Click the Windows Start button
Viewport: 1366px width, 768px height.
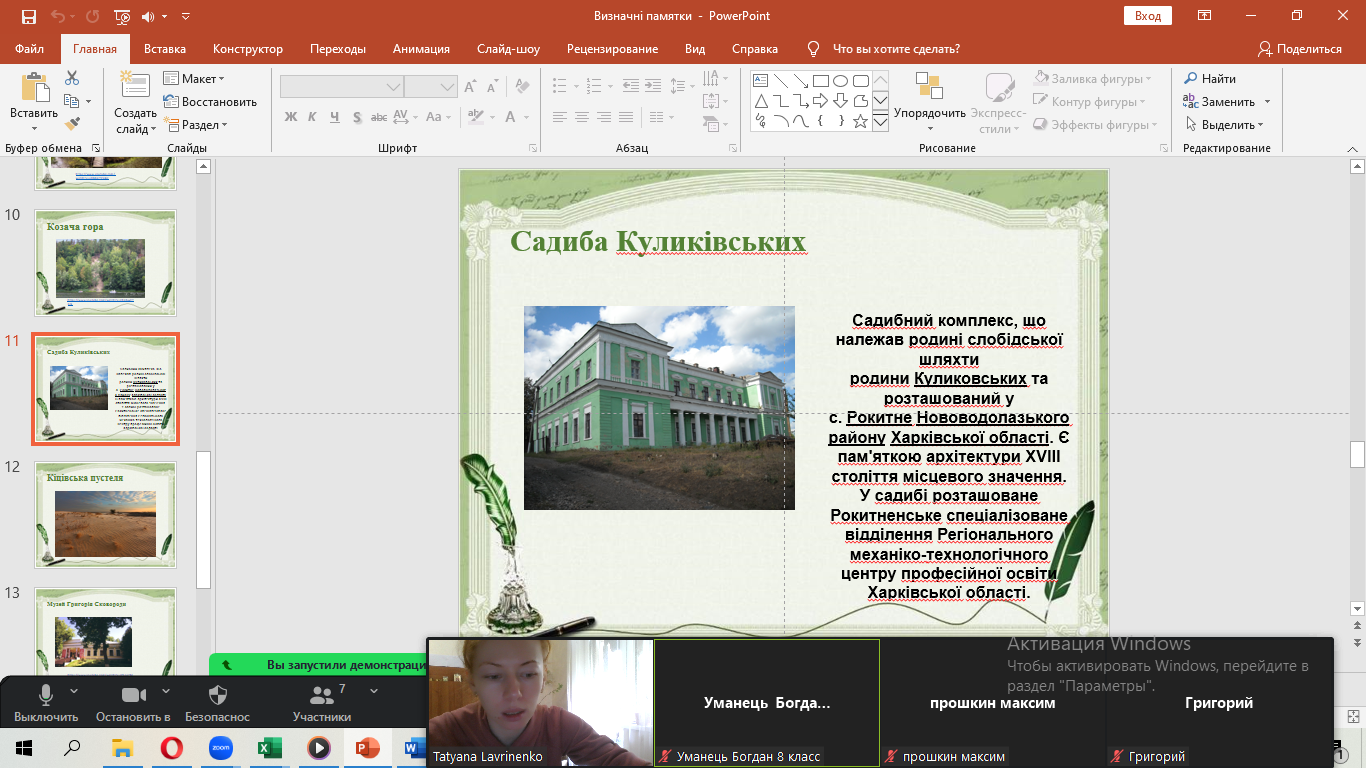[24, 747]
